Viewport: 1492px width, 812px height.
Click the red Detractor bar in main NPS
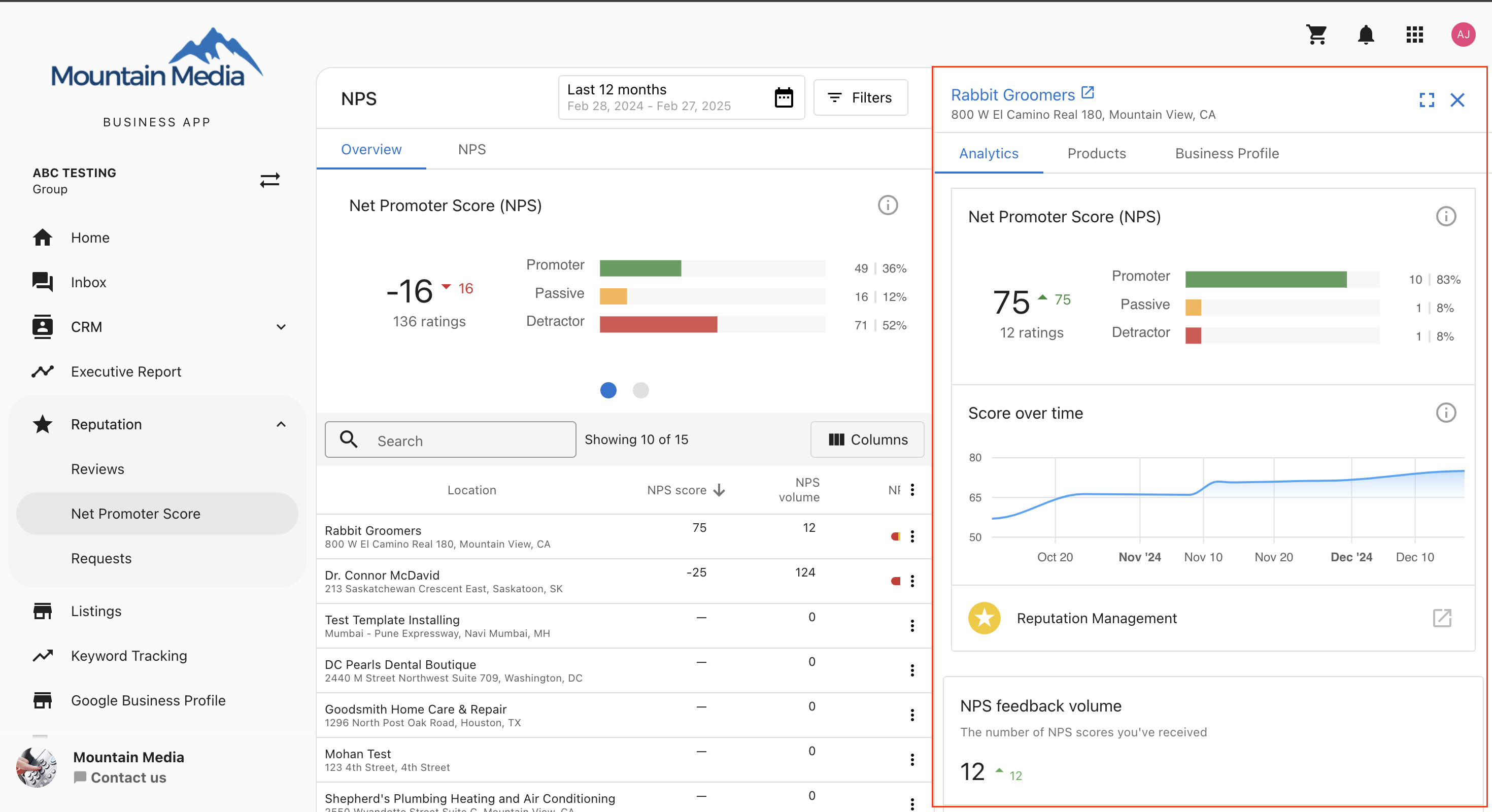[x=658, y=325]
